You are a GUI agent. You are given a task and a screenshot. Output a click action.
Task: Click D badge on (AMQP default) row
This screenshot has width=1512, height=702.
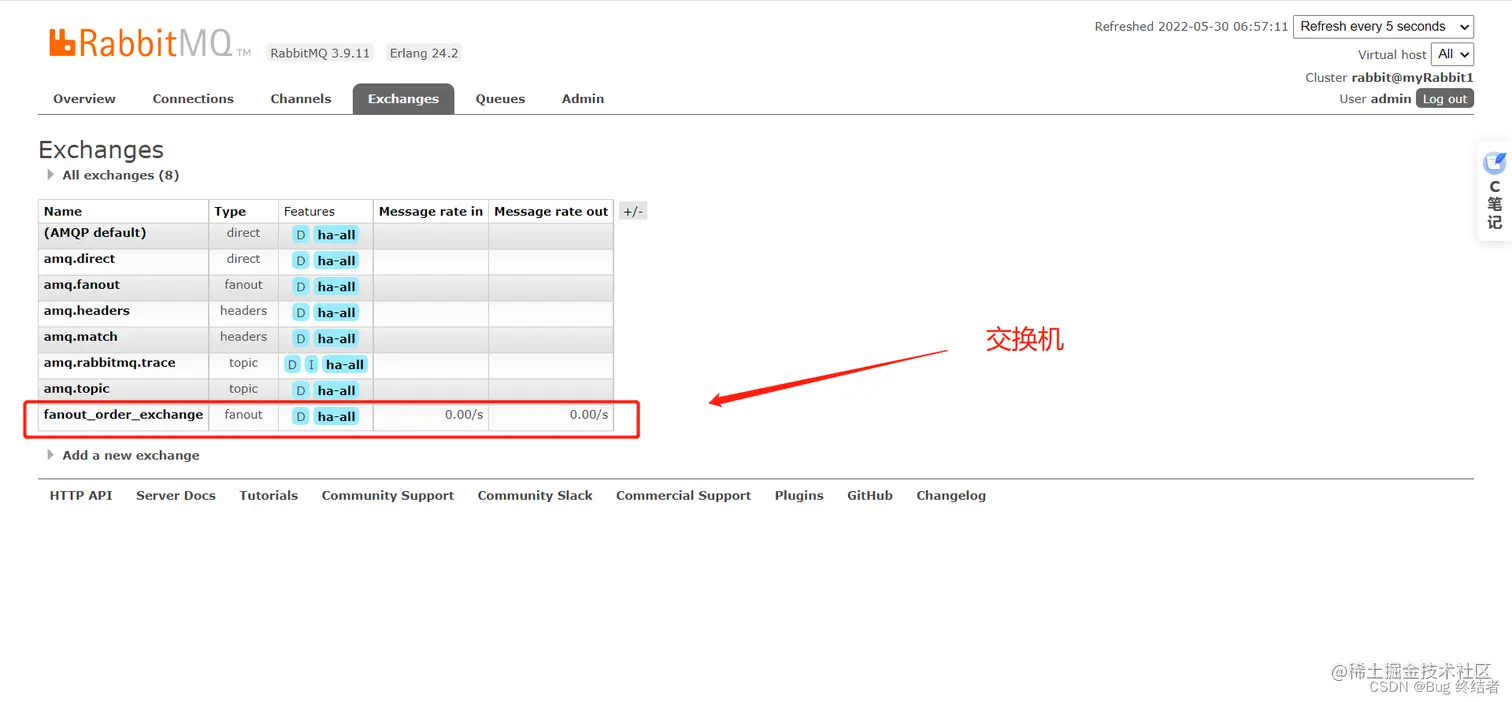point(301,235)
